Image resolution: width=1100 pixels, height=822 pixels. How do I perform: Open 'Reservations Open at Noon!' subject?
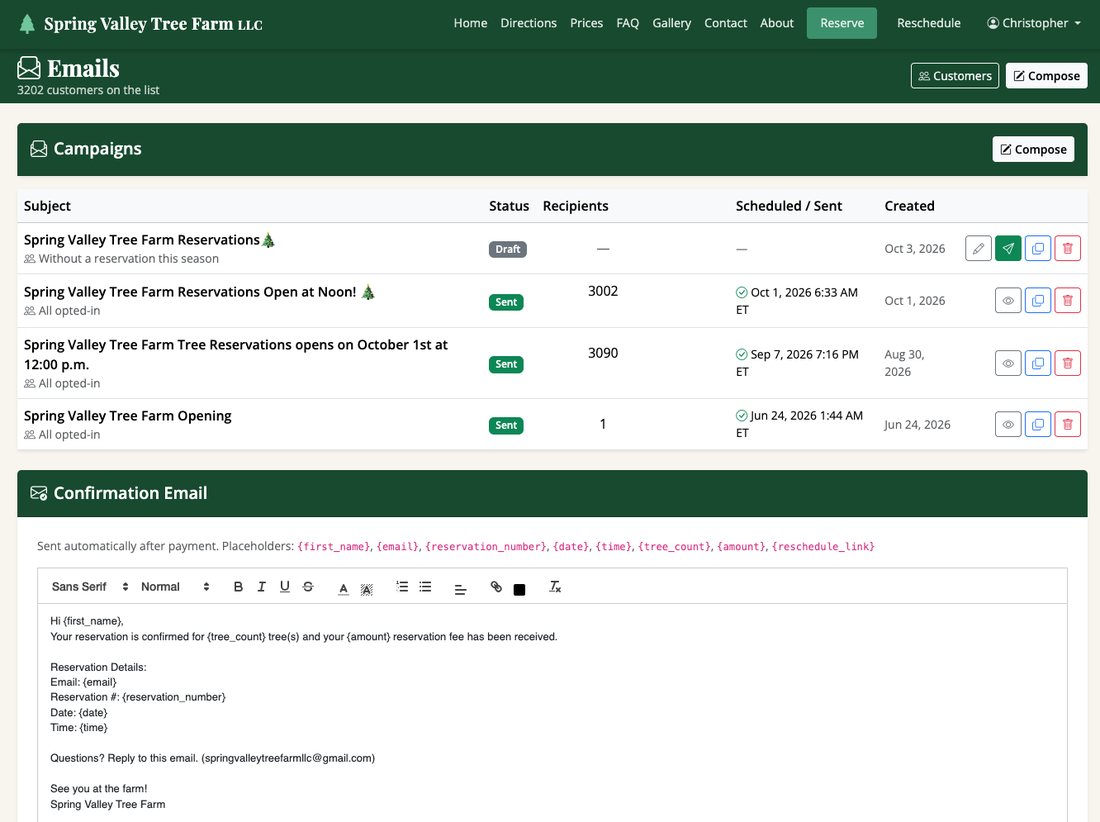tap(199, 292)
